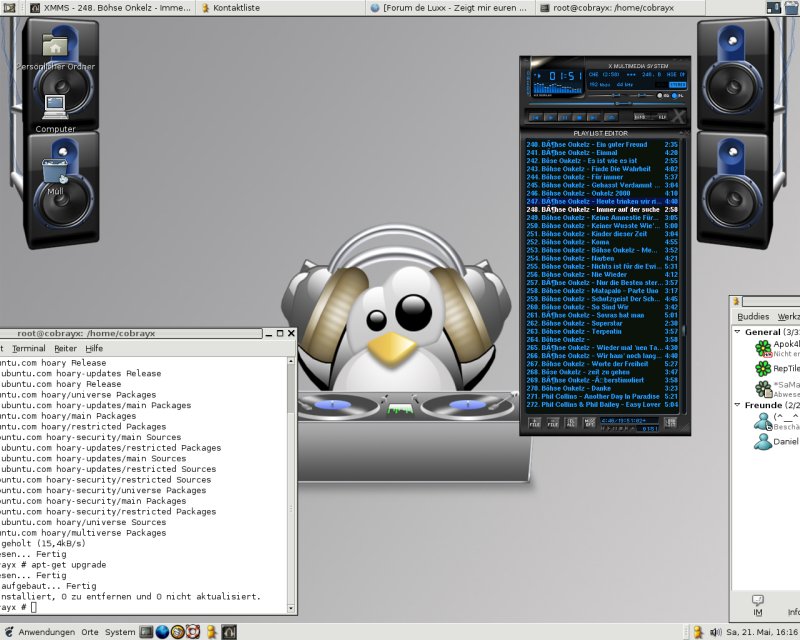Click the XMMS eject button

(x=611, y=117)
